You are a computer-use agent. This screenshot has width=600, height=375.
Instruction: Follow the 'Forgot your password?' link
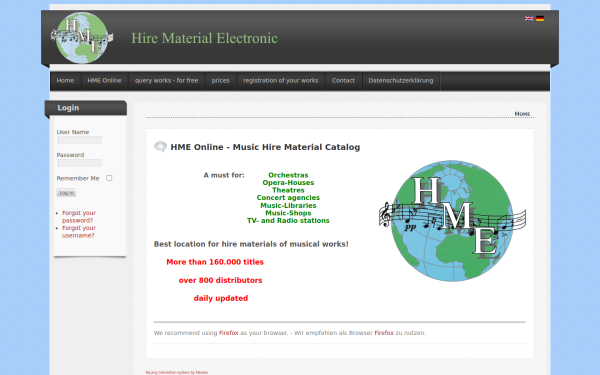79,217
